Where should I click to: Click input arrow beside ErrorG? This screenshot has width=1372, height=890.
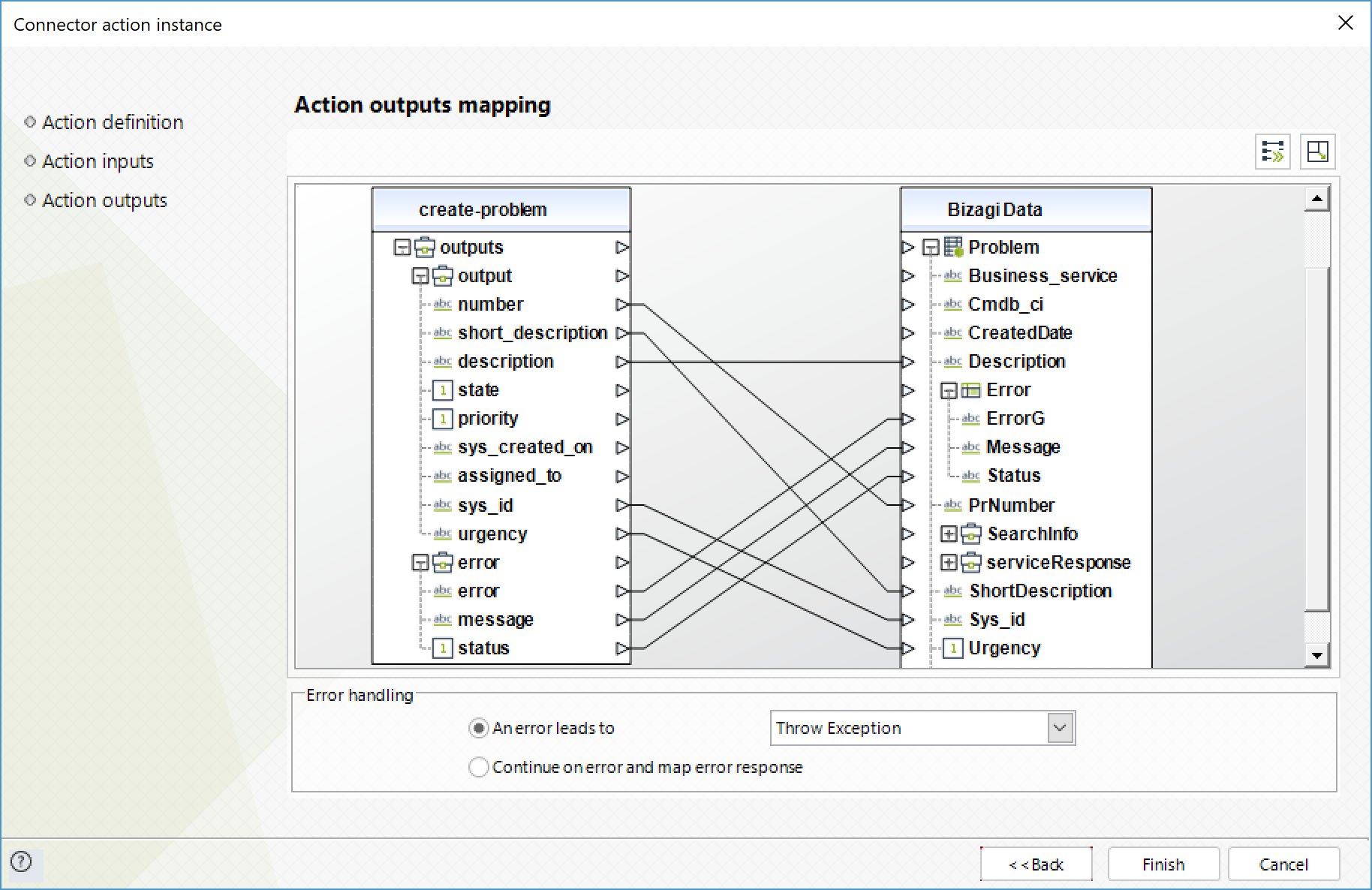908,419
